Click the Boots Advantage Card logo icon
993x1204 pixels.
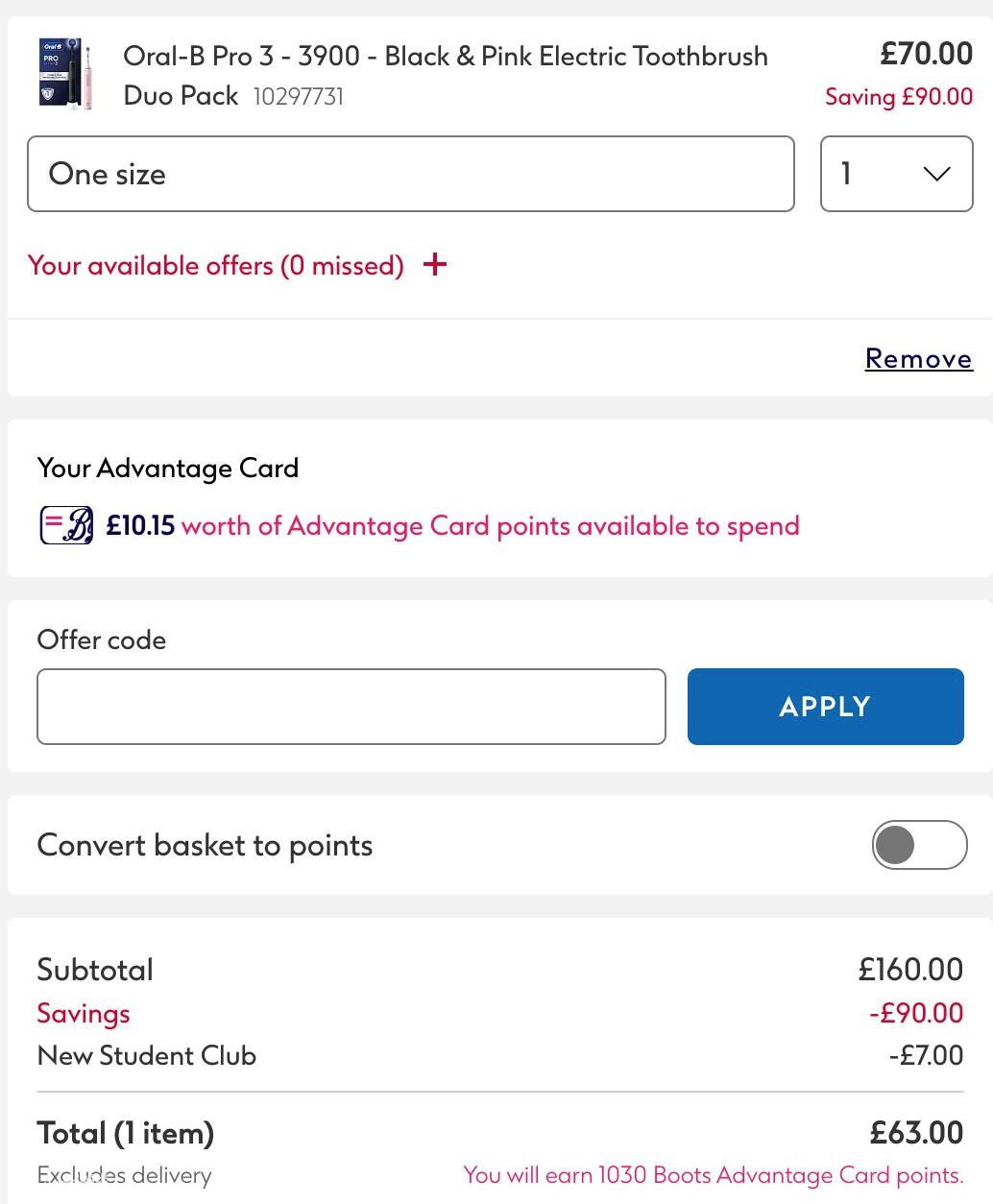pos(66,525)
